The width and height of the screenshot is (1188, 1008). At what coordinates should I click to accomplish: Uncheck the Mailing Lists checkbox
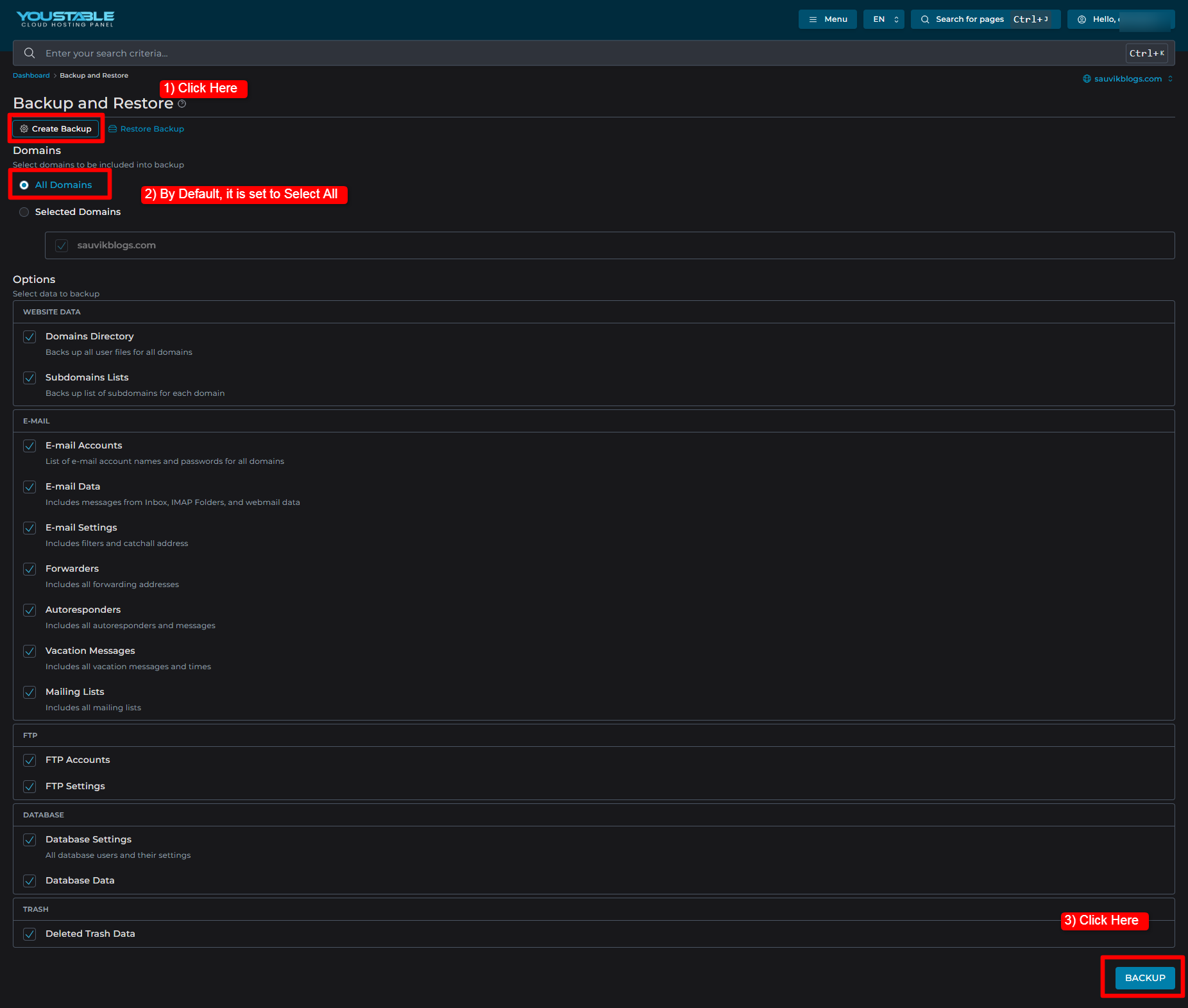click(30, 692)
